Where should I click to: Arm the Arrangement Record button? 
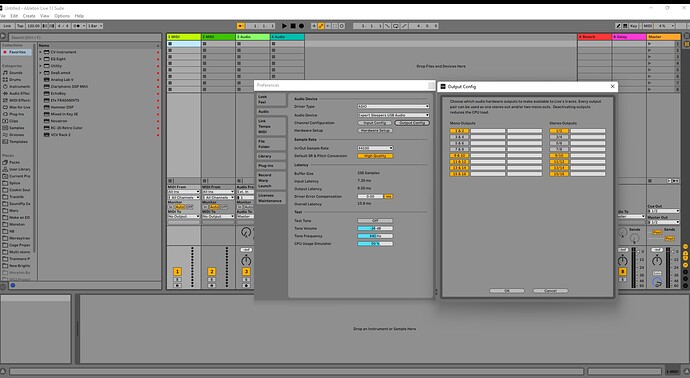[301, 26]
